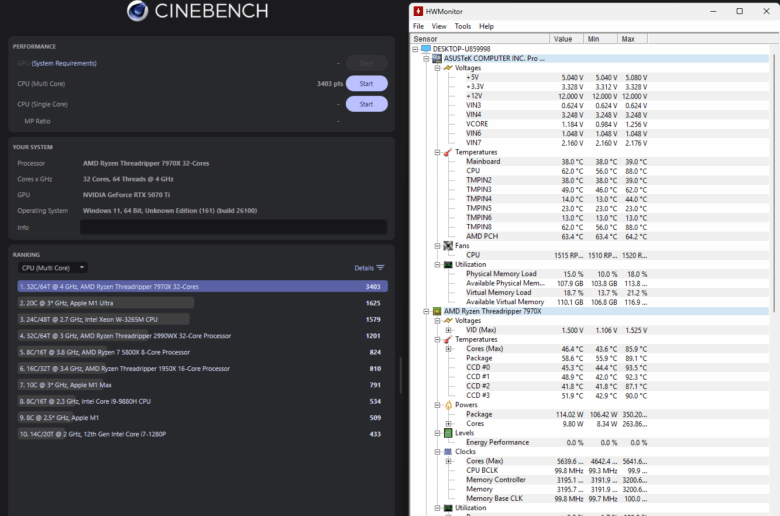Open the File menu in HWMonitor
Image resolution: width=780 pixels, height=516 pixels.
coord(418,26)
